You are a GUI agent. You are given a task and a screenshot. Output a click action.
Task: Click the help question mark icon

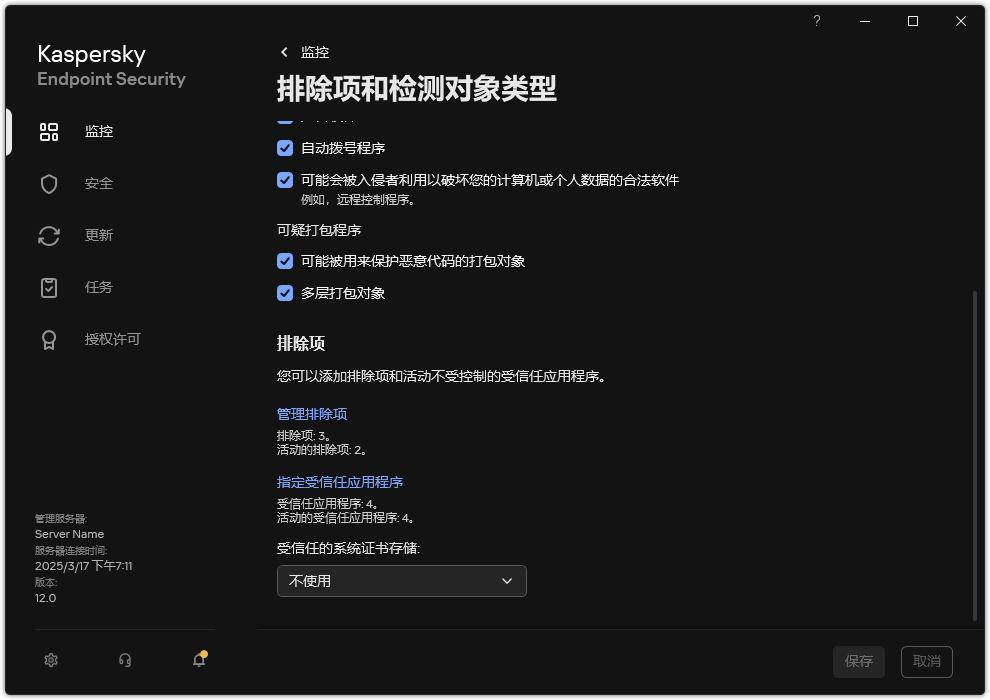coord(816,20)
